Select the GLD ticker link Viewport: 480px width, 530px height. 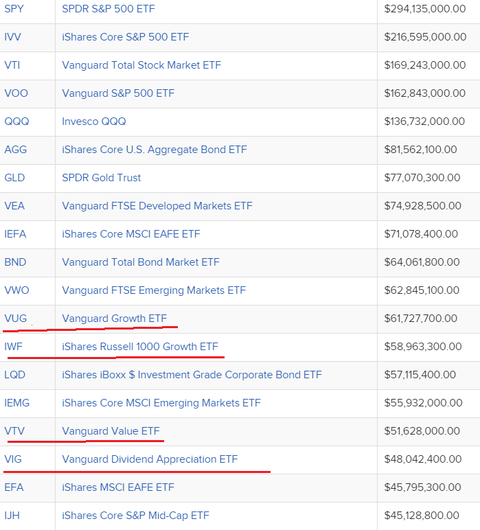pos(15,177)
